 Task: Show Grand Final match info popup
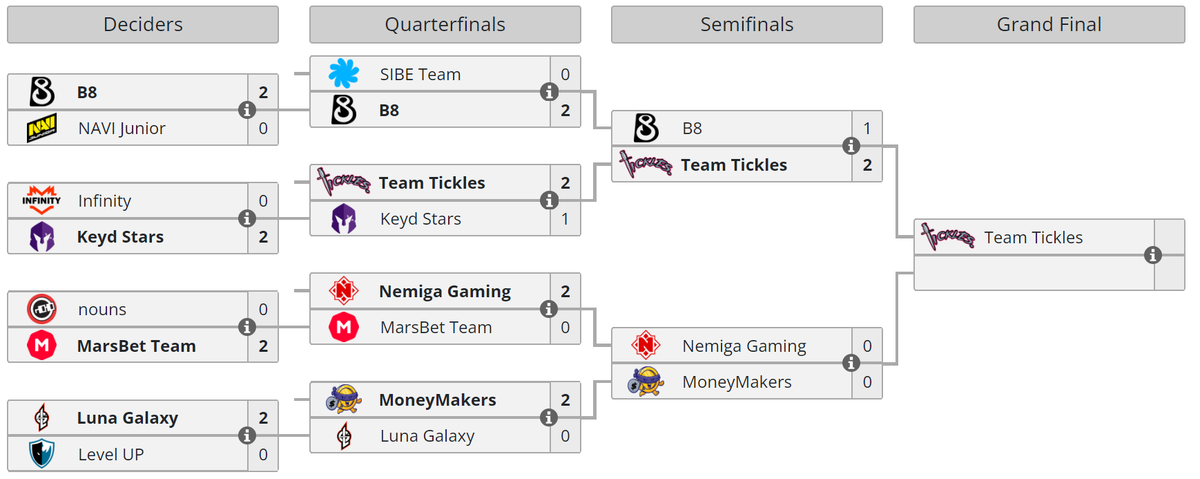(x=1153, y=255)
